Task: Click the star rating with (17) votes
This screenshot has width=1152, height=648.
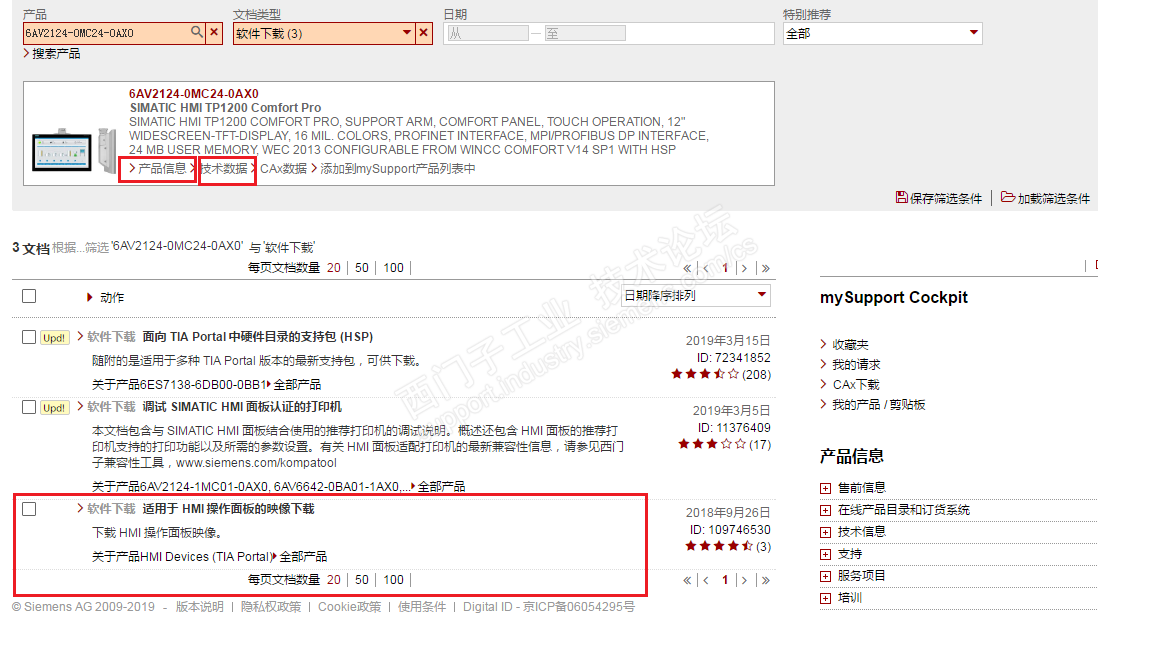Action: [712, 444]
